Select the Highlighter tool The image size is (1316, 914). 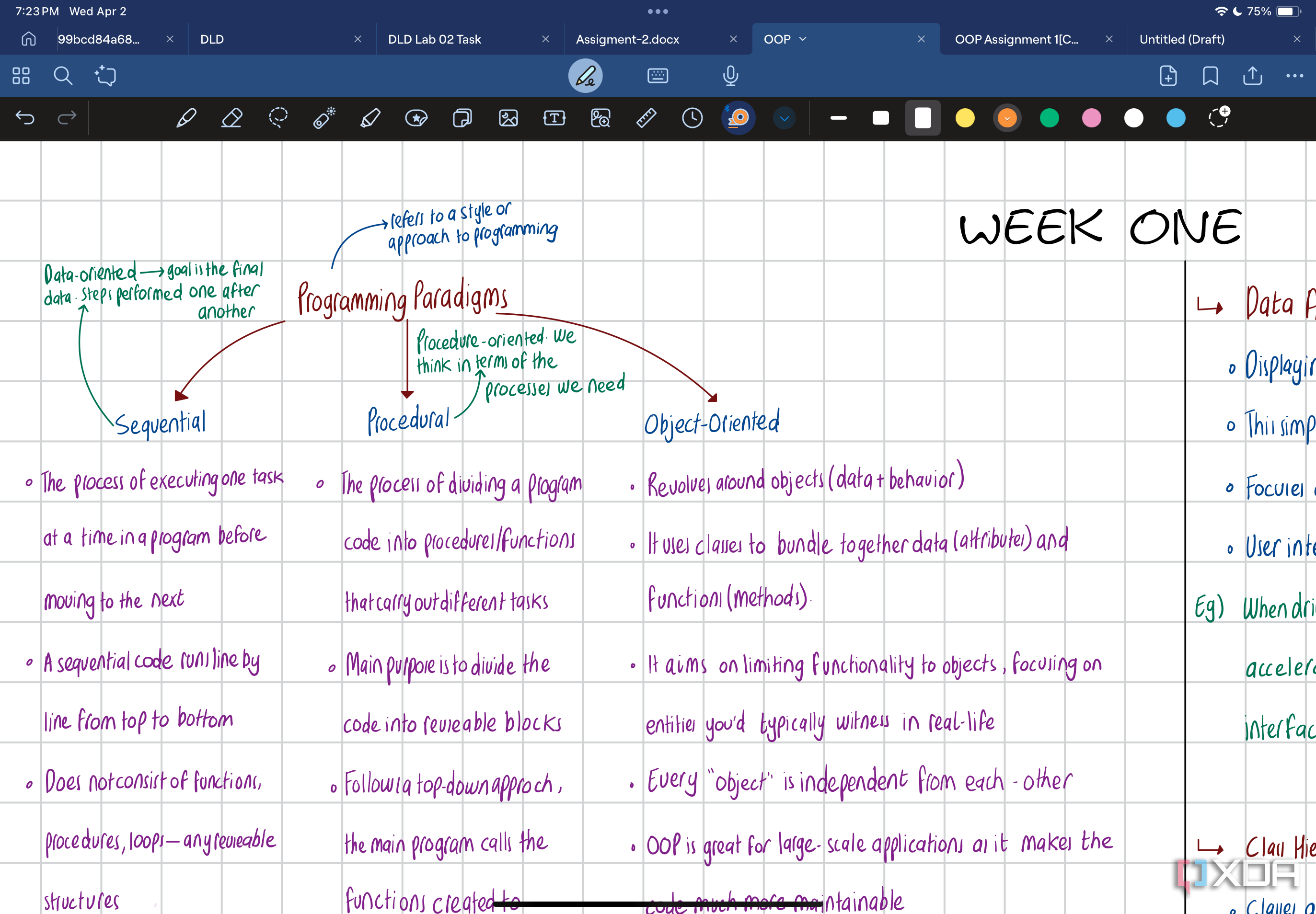[370, 118]
